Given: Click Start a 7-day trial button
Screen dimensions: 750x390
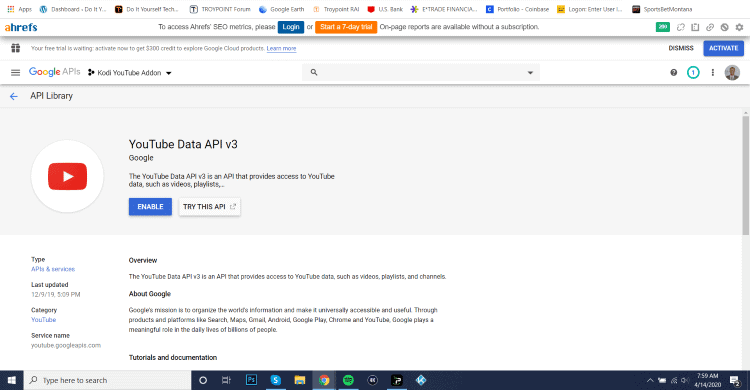Looking at the screenshot, I should (346, 27).
